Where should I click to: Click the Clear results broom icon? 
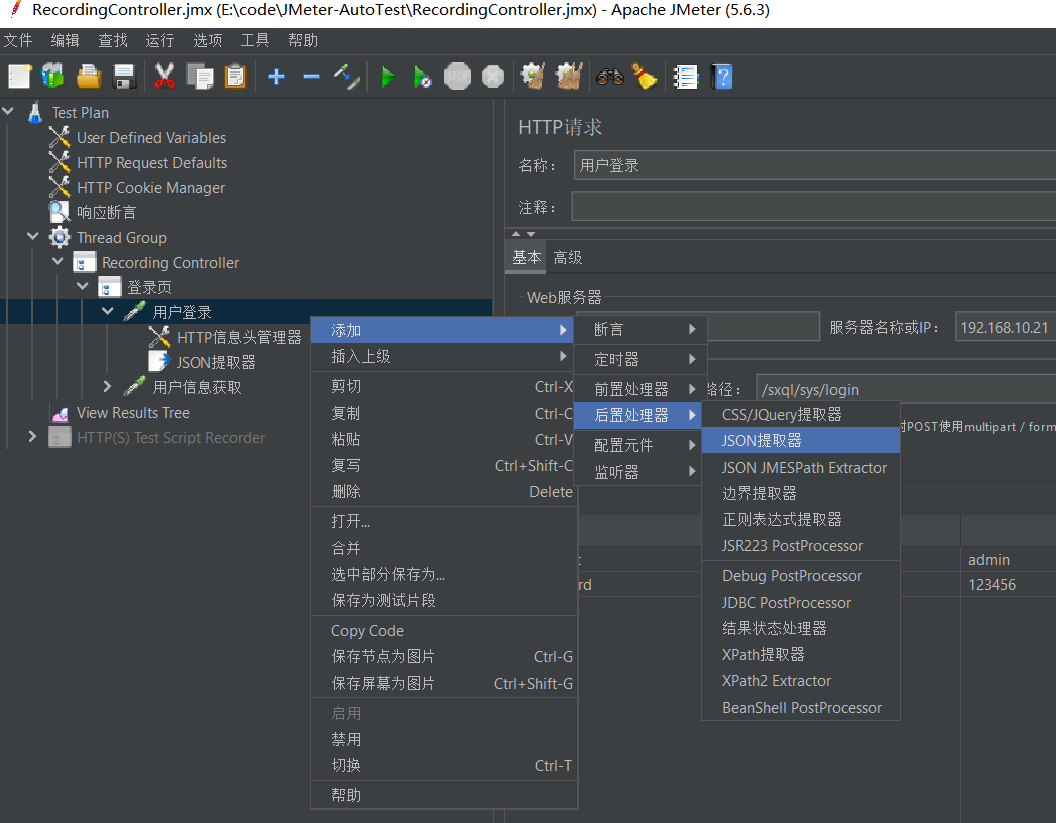[533, 76]
